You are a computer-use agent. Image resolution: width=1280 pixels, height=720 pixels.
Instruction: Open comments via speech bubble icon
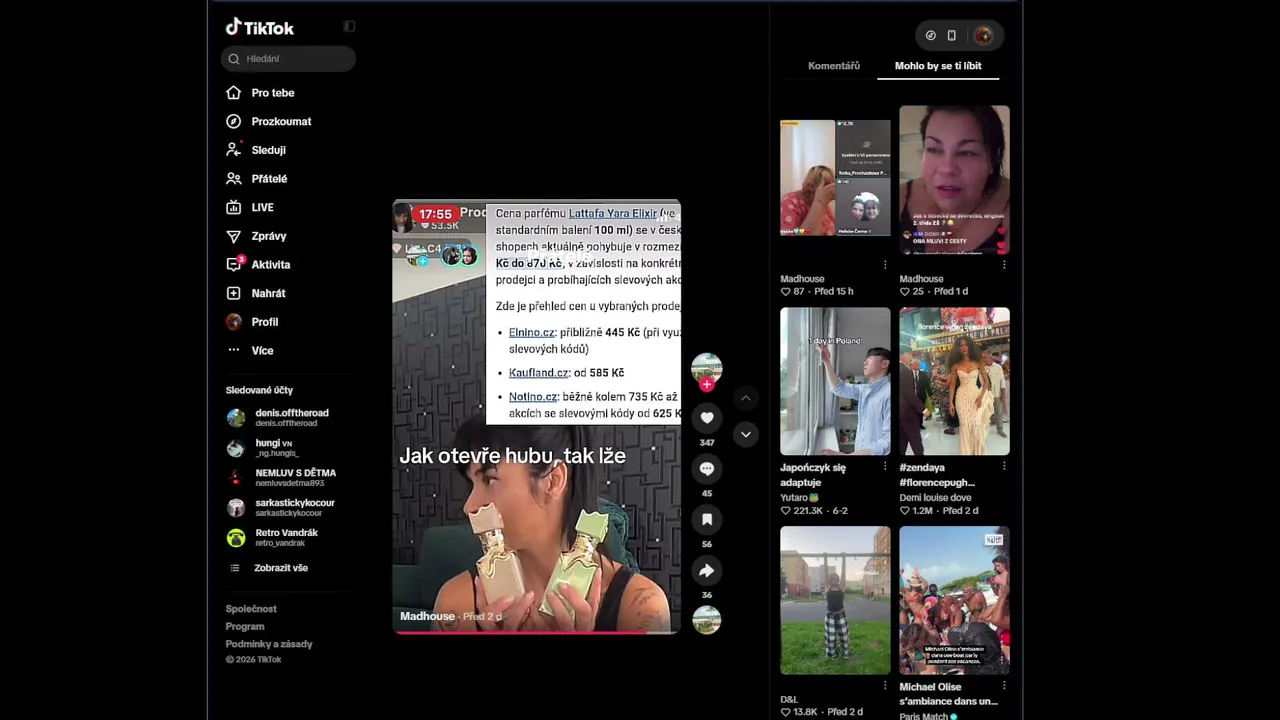point(707,469)
